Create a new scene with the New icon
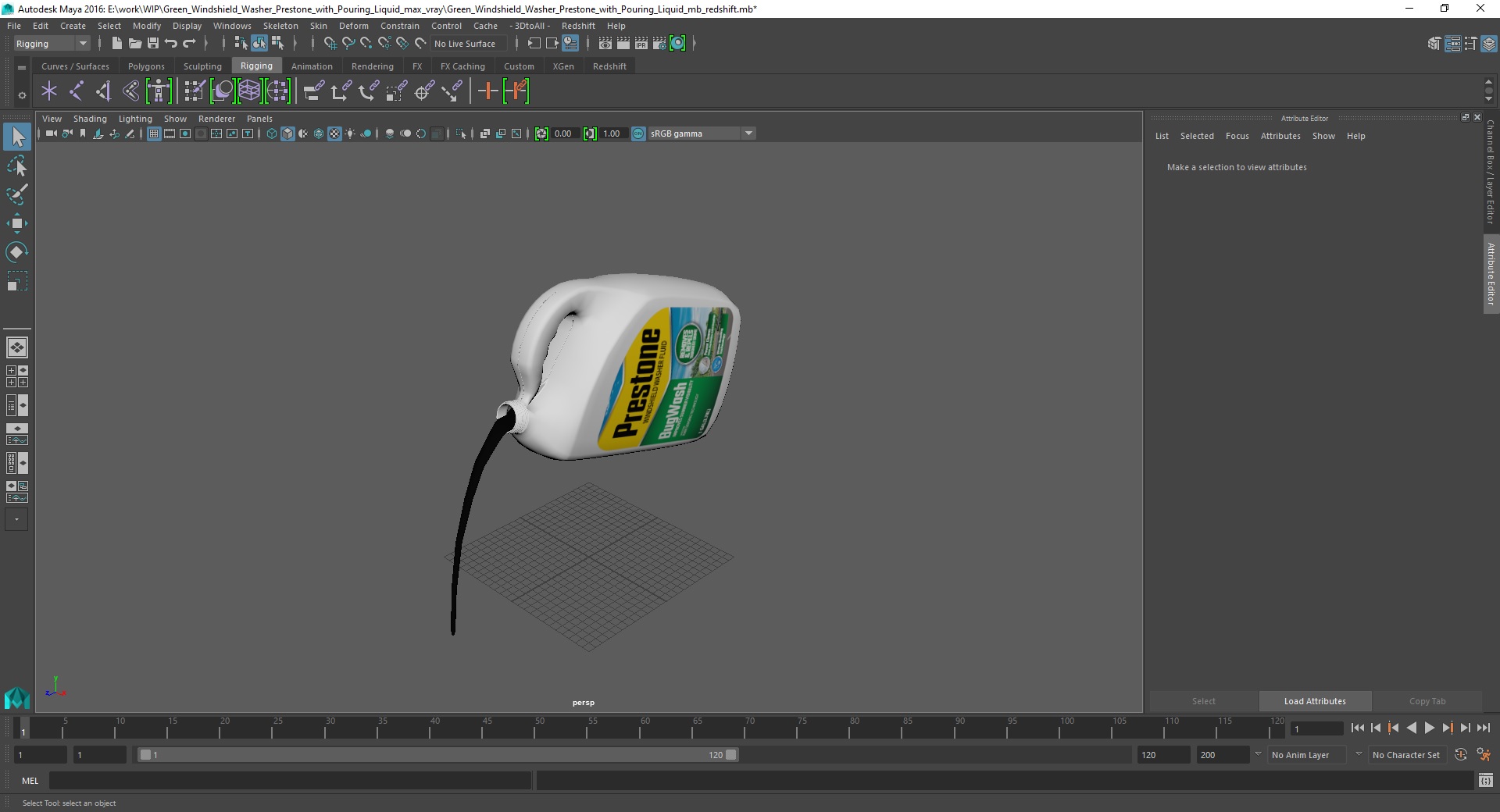 (116, 44)
